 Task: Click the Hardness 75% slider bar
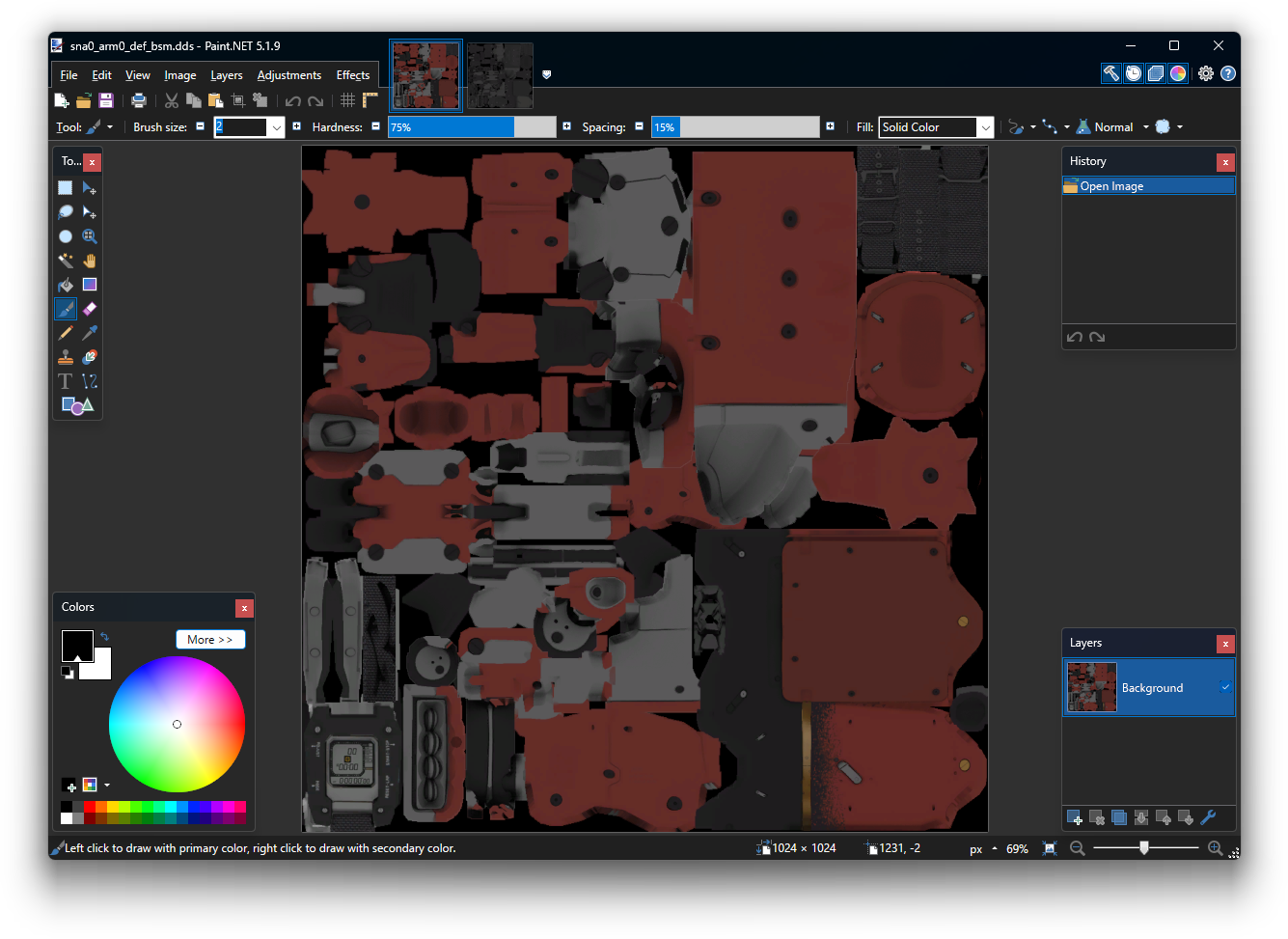pos(472,127)
